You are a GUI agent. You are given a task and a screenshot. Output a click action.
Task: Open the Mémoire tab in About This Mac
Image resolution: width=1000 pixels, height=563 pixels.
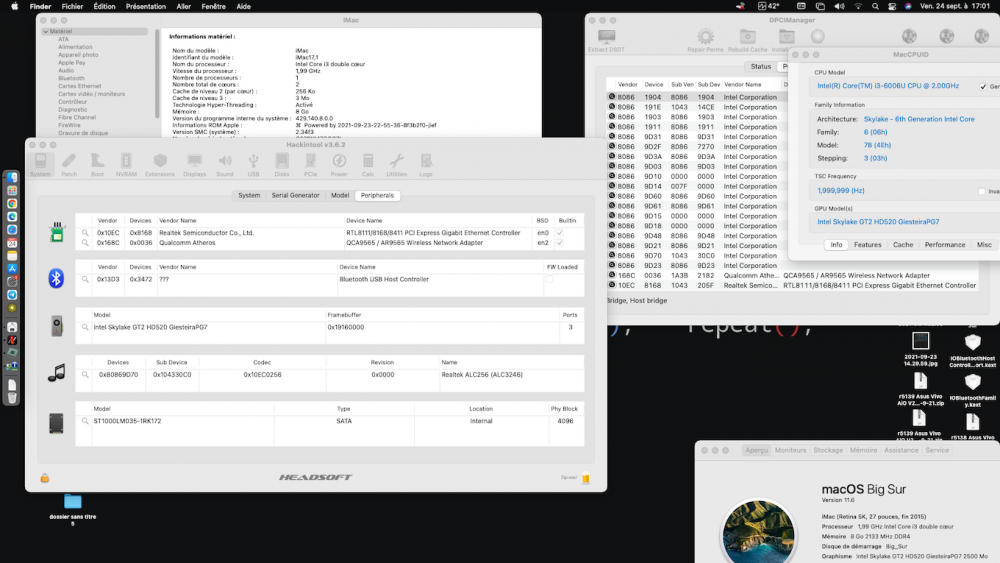pyautogui.click(x=864, y=450)
